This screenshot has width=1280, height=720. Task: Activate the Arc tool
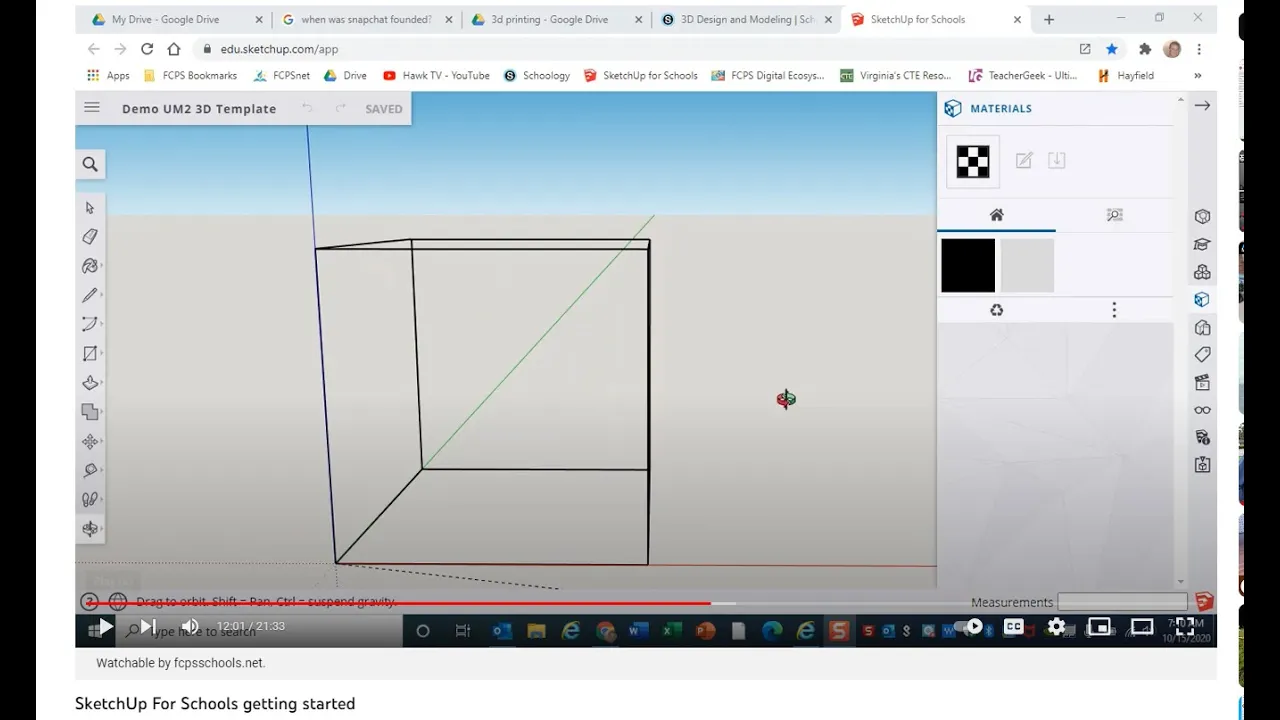[90, 324]
